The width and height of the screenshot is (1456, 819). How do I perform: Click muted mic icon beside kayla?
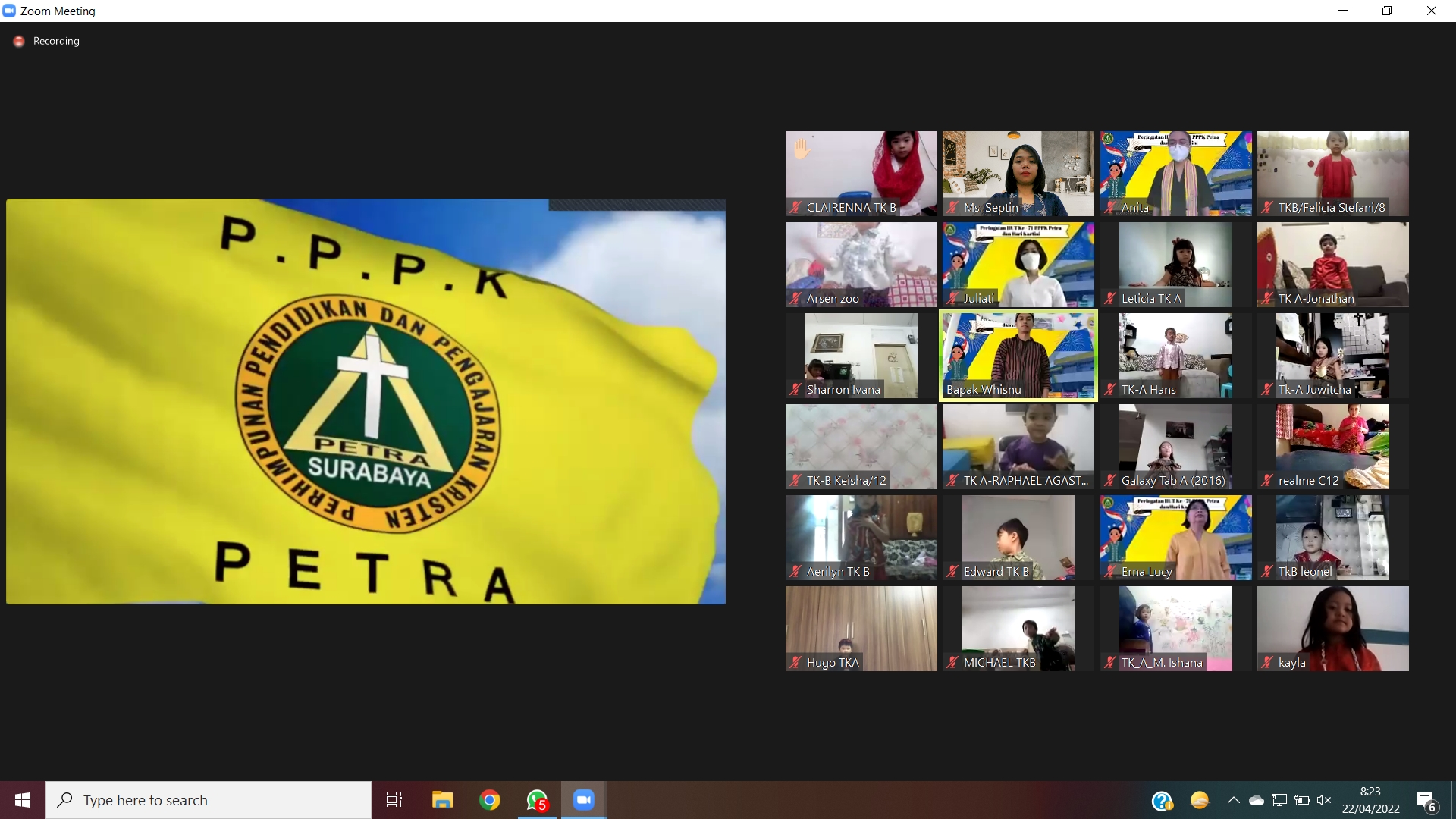pyautogui.click(x=1267, y=662)
